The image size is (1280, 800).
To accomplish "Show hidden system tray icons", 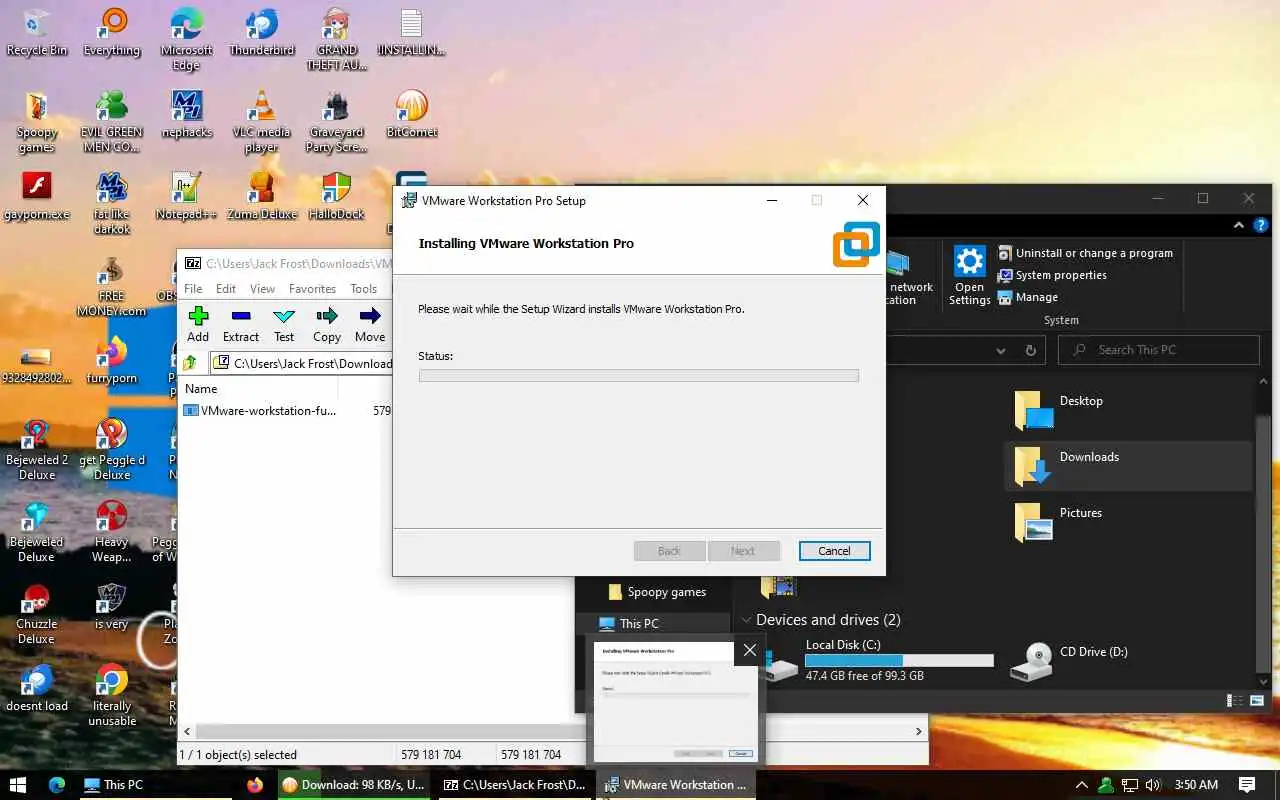I will click(1081, 785).
